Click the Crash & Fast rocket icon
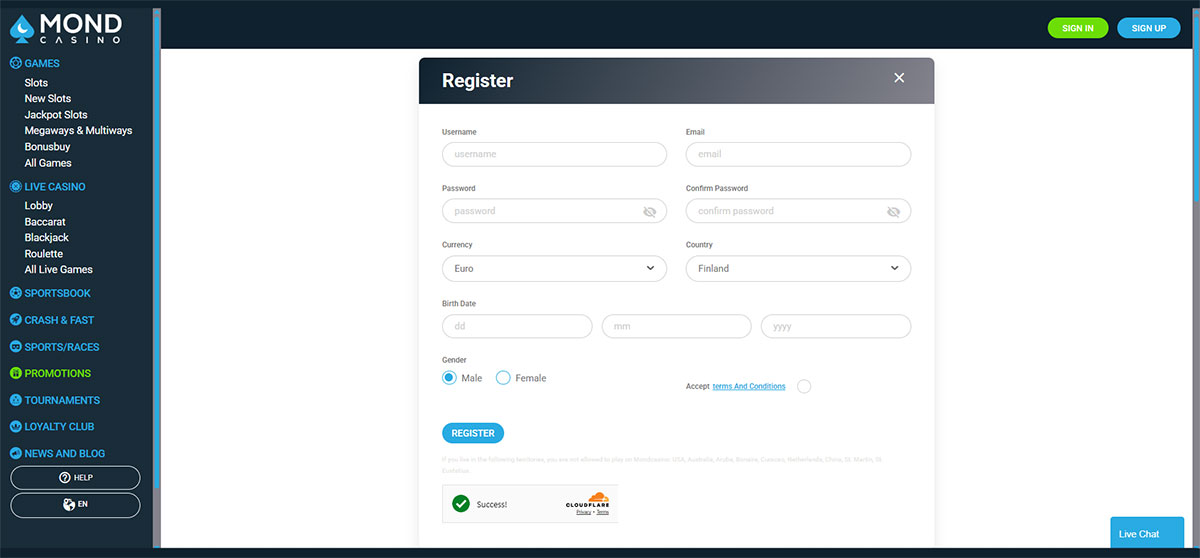Image resolution: width=1200 pixels, height=558 pixels. (15, 320)
